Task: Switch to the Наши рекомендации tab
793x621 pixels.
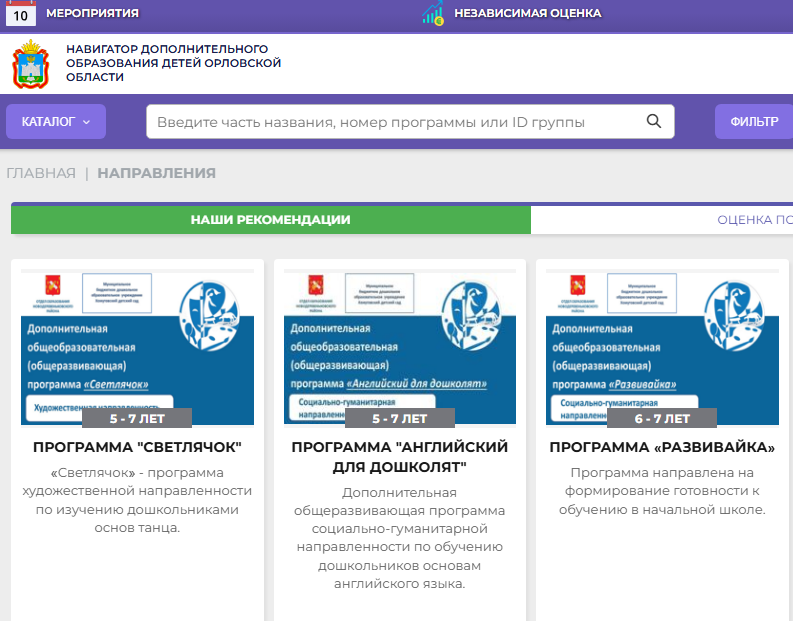Action: [270, 220]
